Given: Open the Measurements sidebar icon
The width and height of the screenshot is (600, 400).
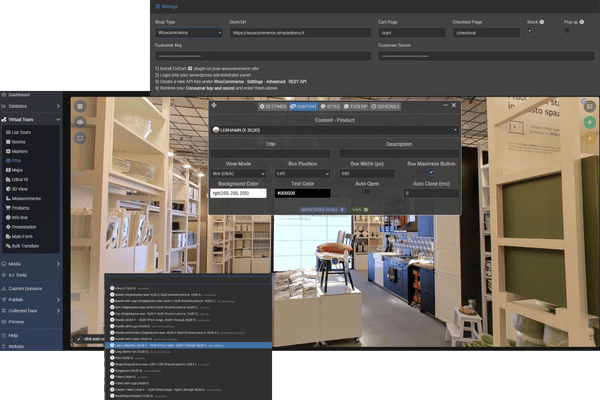Looking at the screenshot, I should point(8,198).
